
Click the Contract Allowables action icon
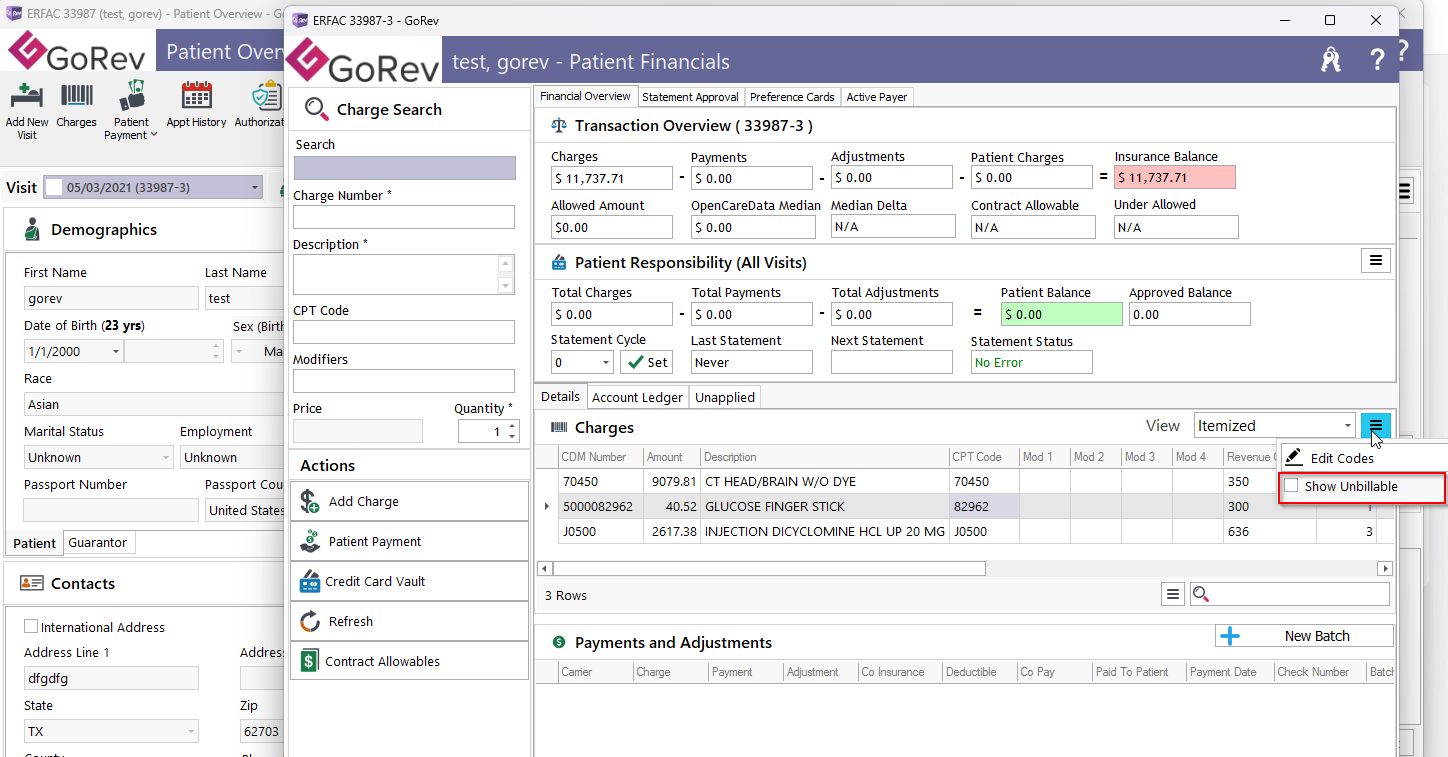(309, 661)
